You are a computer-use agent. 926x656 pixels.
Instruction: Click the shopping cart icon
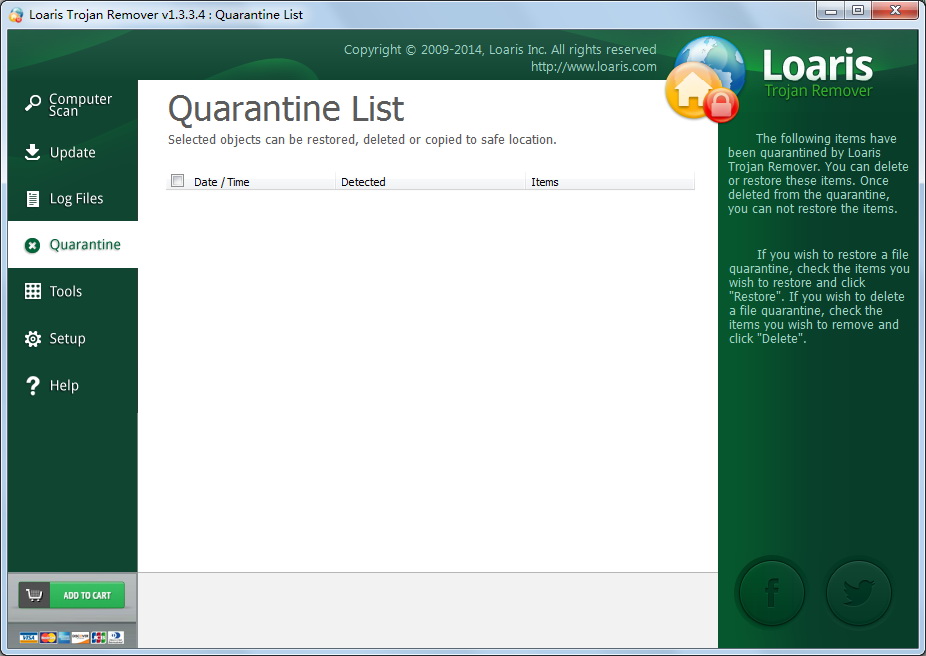pyautogui.click(x=34, y=595)
